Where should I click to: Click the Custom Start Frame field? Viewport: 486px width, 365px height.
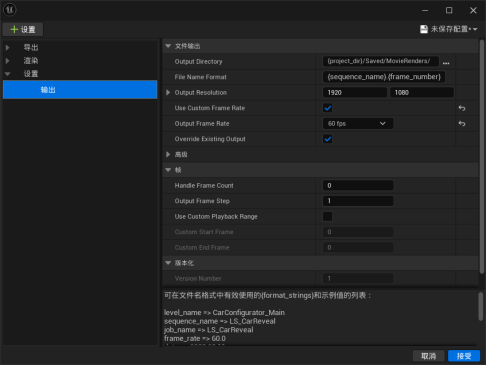point(358,232)
